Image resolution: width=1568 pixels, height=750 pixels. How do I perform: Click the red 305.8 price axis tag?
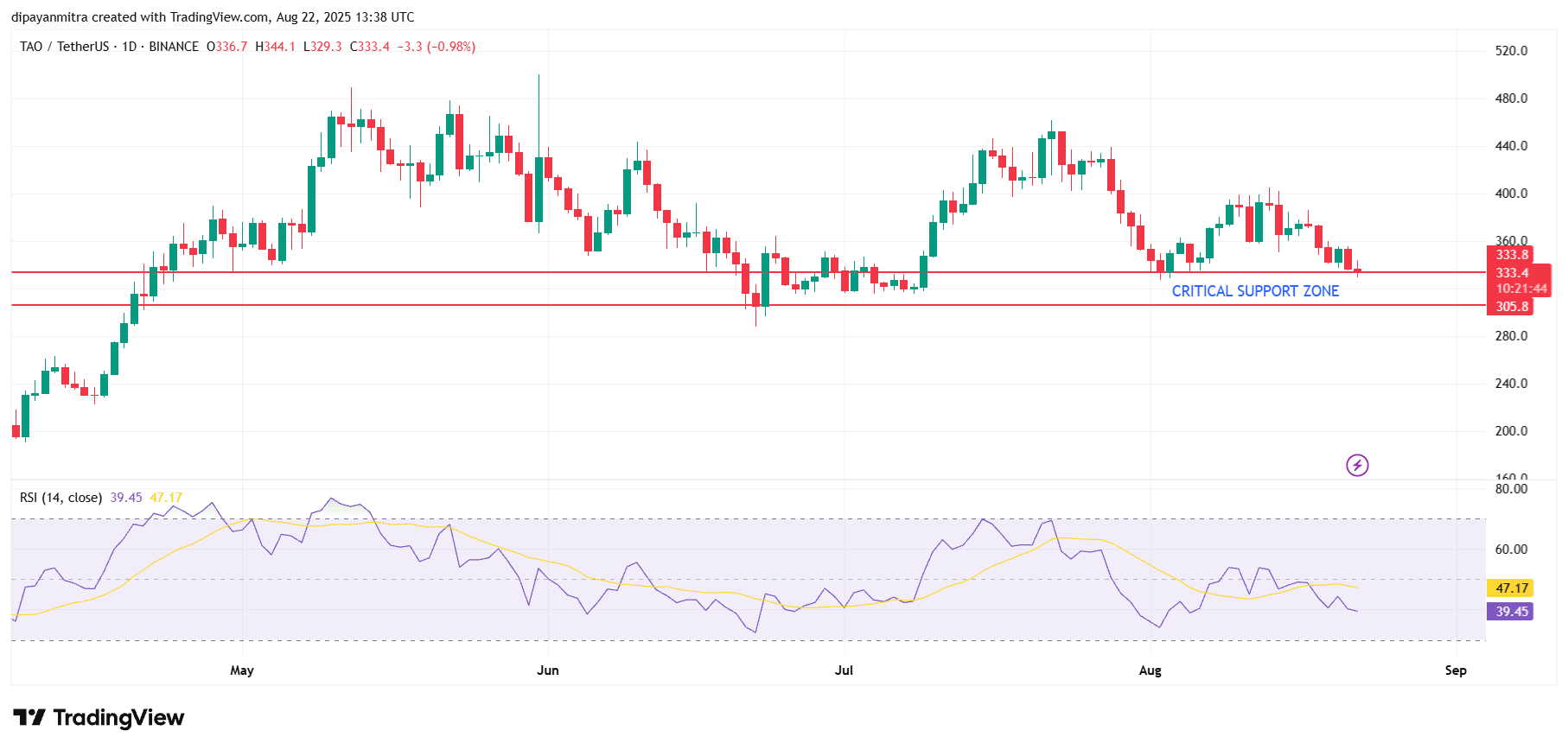1511,307
